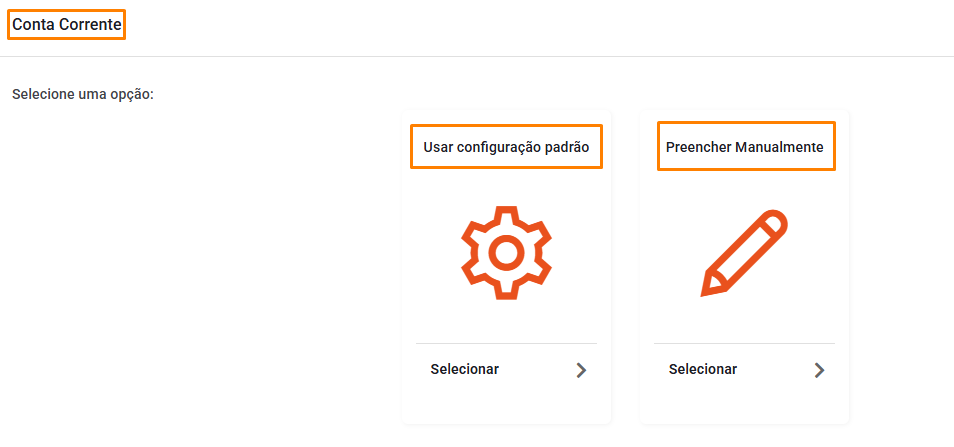The image size is (954, 447).
Task: Click a tooth of the gear icon
Action: point(506,215)
